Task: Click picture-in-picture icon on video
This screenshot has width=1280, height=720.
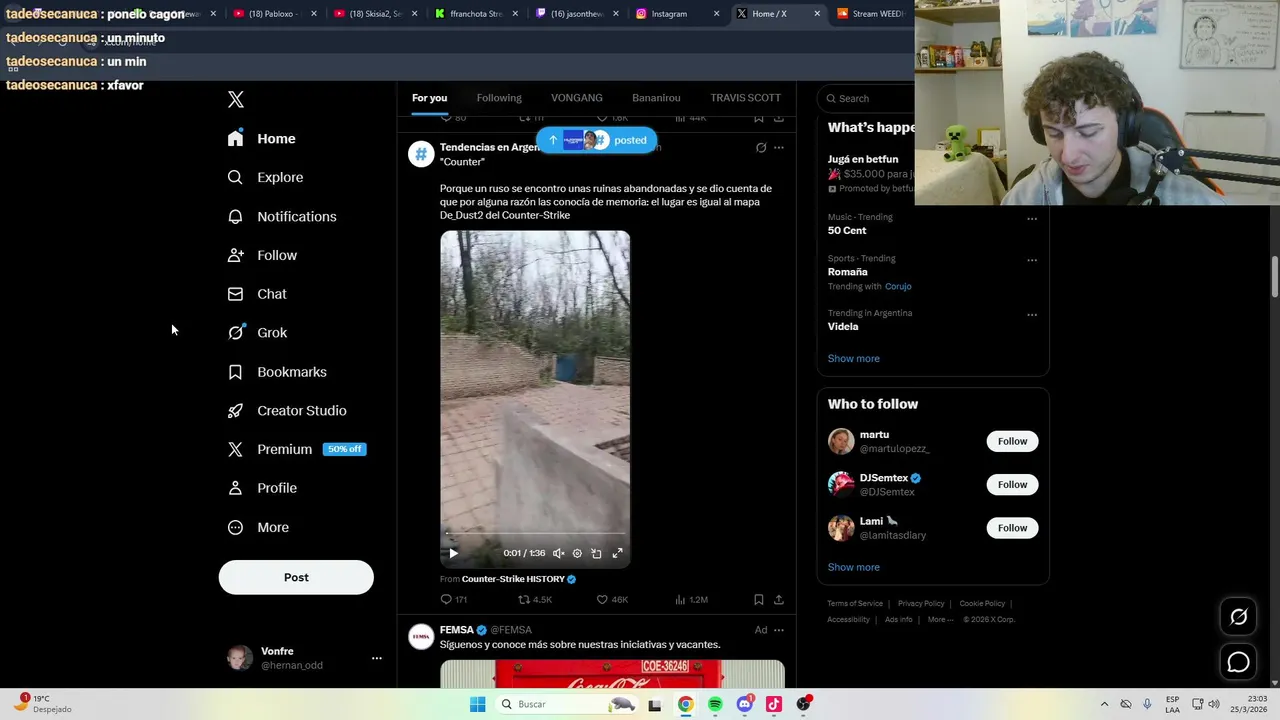Action: pos(597,553)
